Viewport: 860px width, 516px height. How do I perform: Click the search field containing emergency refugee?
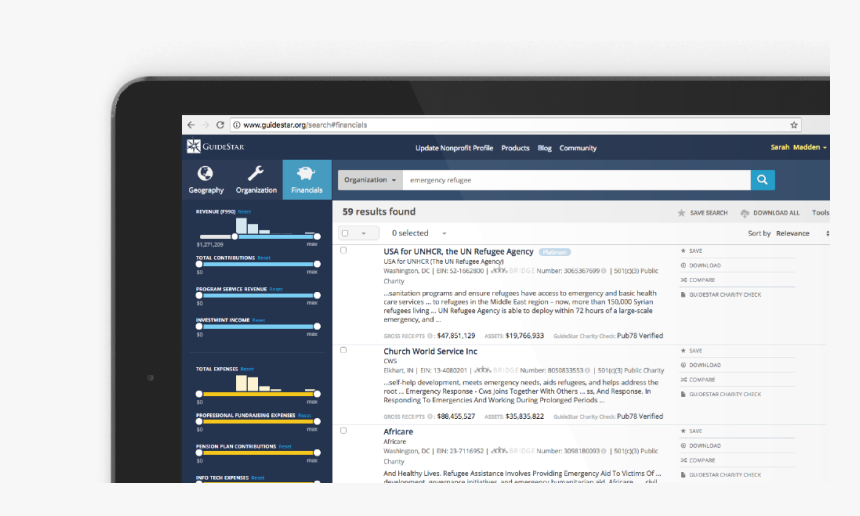(576, 180)
